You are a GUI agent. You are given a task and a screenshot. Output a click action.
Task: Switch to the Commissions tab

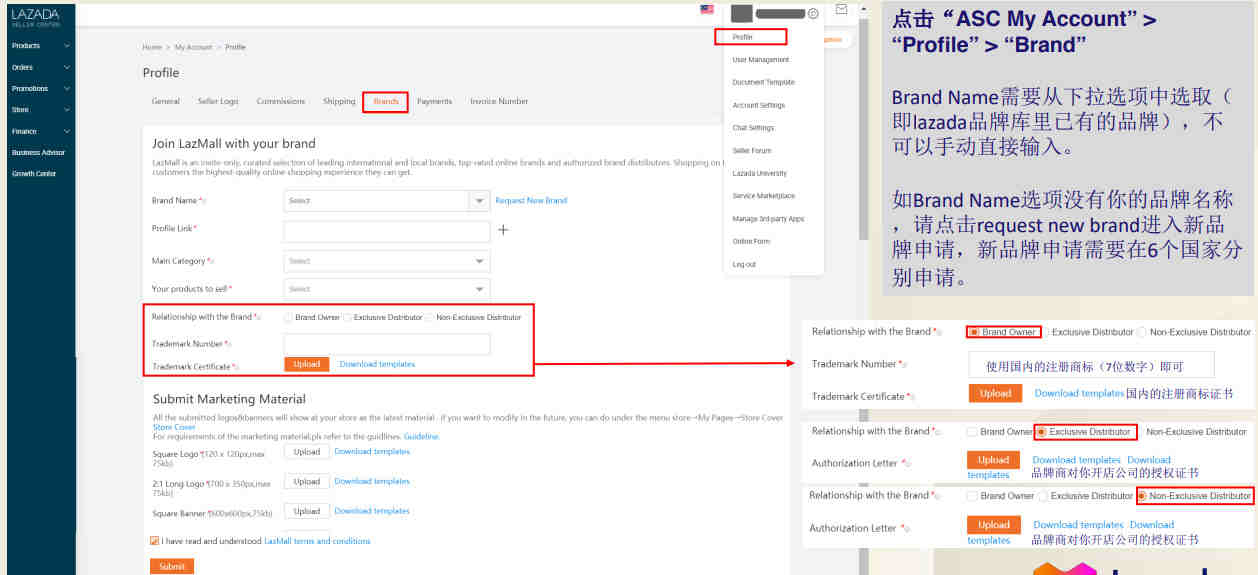(x=281, y=102)
